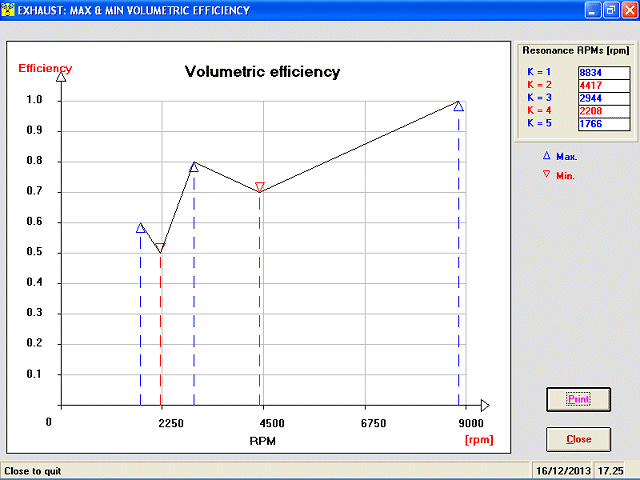640x480 pixels.
Task: Click the red [rpm] unit label
Action: pyautogui.click(x=479, y=440)
